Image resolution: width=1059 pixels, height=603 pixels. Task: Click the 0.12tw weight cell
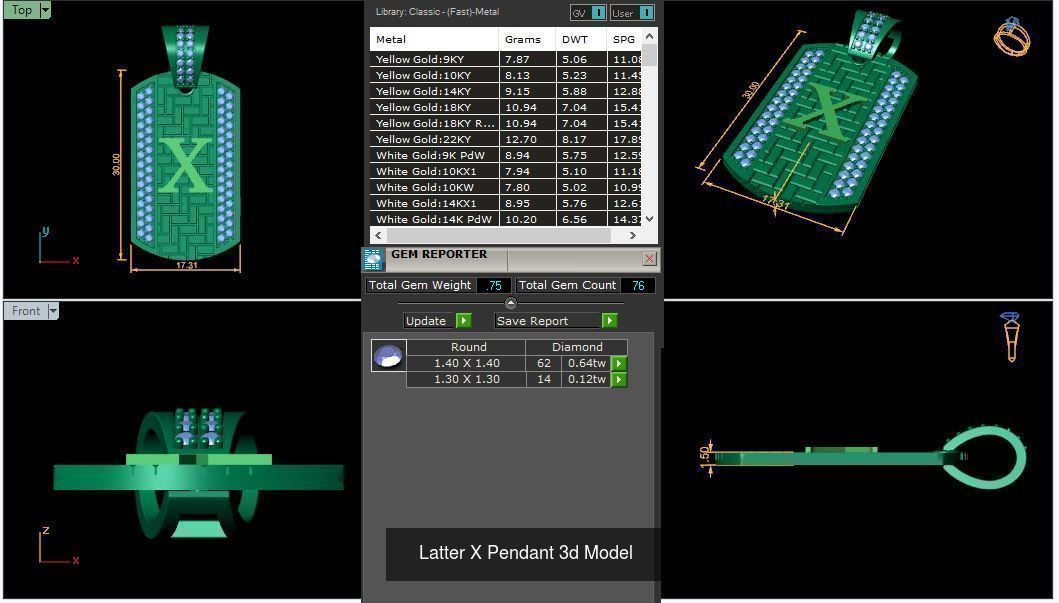click(x=586, y=379)
